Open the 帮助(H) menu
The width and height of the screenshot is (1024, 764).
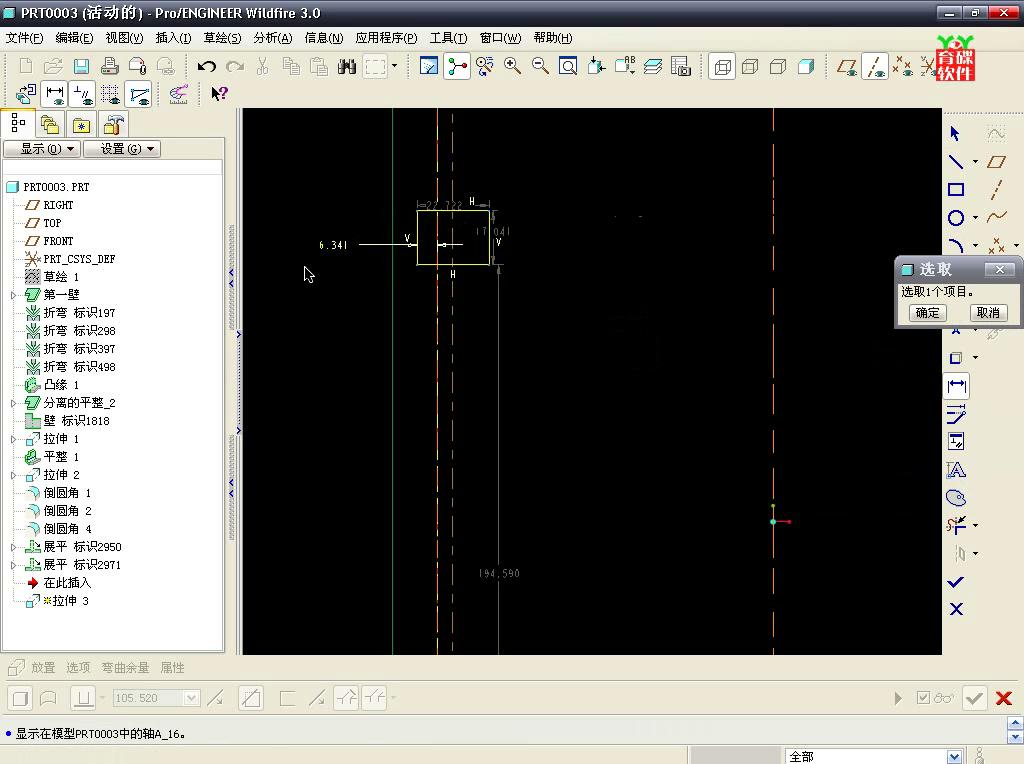552,38
